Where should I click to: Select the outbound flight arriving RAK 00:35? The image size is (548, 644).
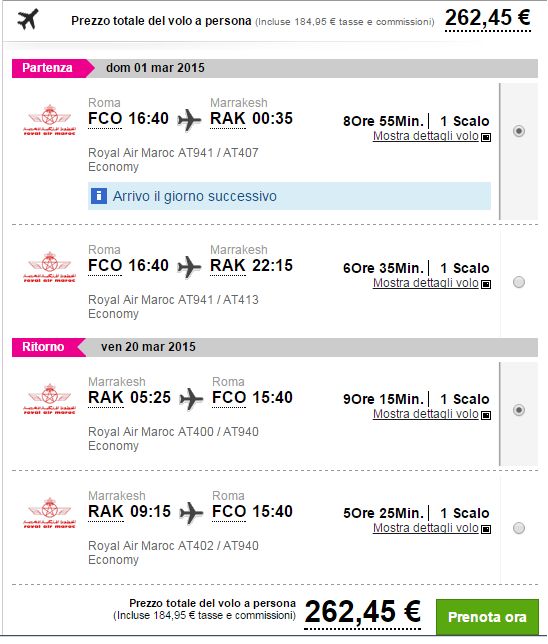tap(519, 131)
